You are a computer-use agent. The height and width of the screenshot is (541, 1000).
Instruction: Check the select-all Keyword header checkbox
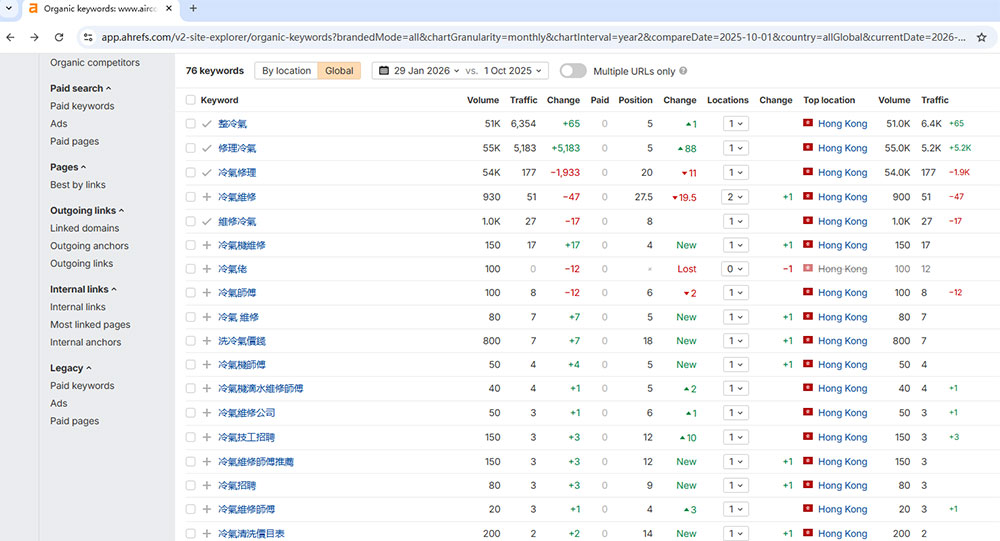pos(191,100)
